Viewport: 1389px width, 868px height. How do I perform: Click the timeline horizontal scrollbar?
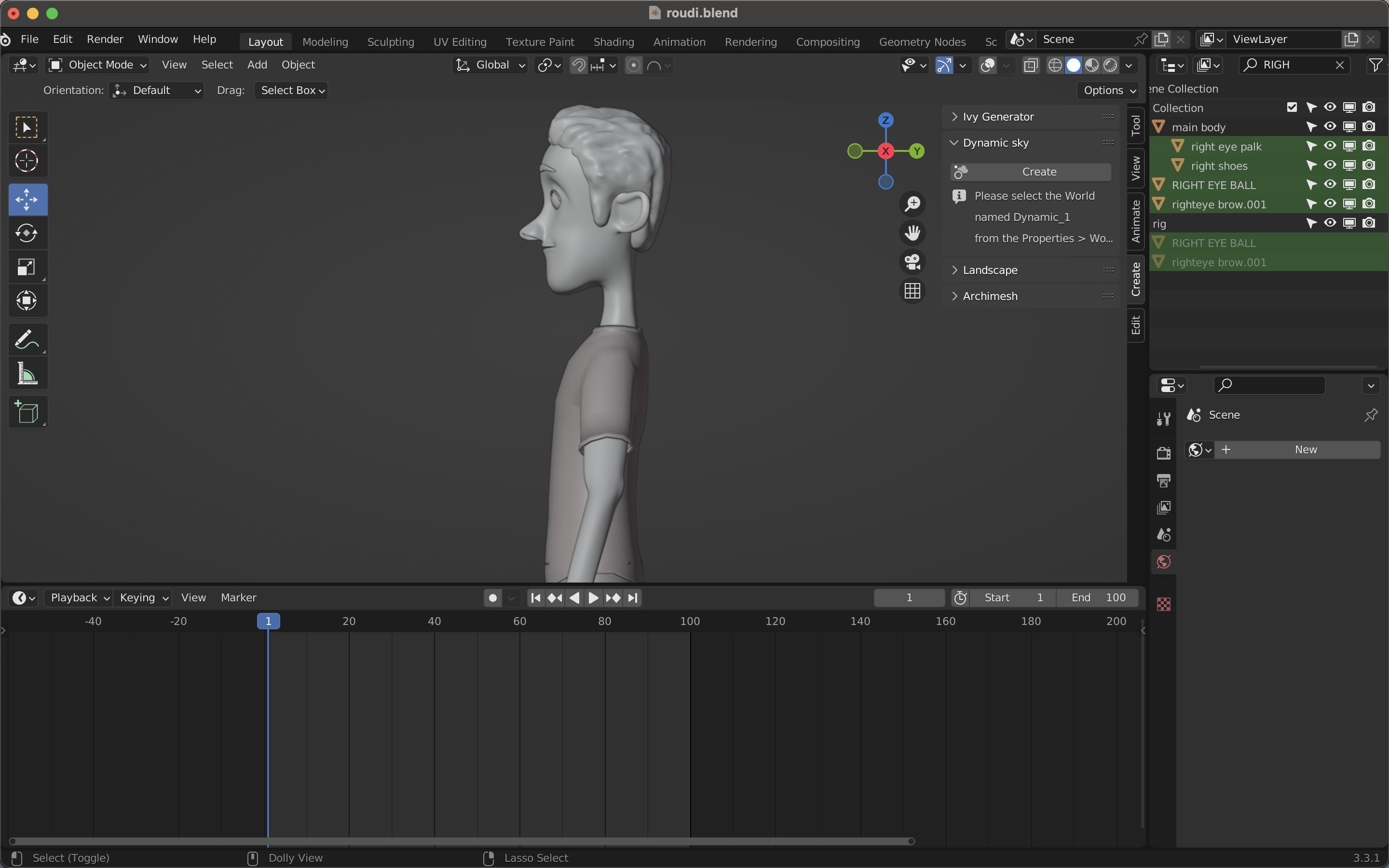coord(459,841)
